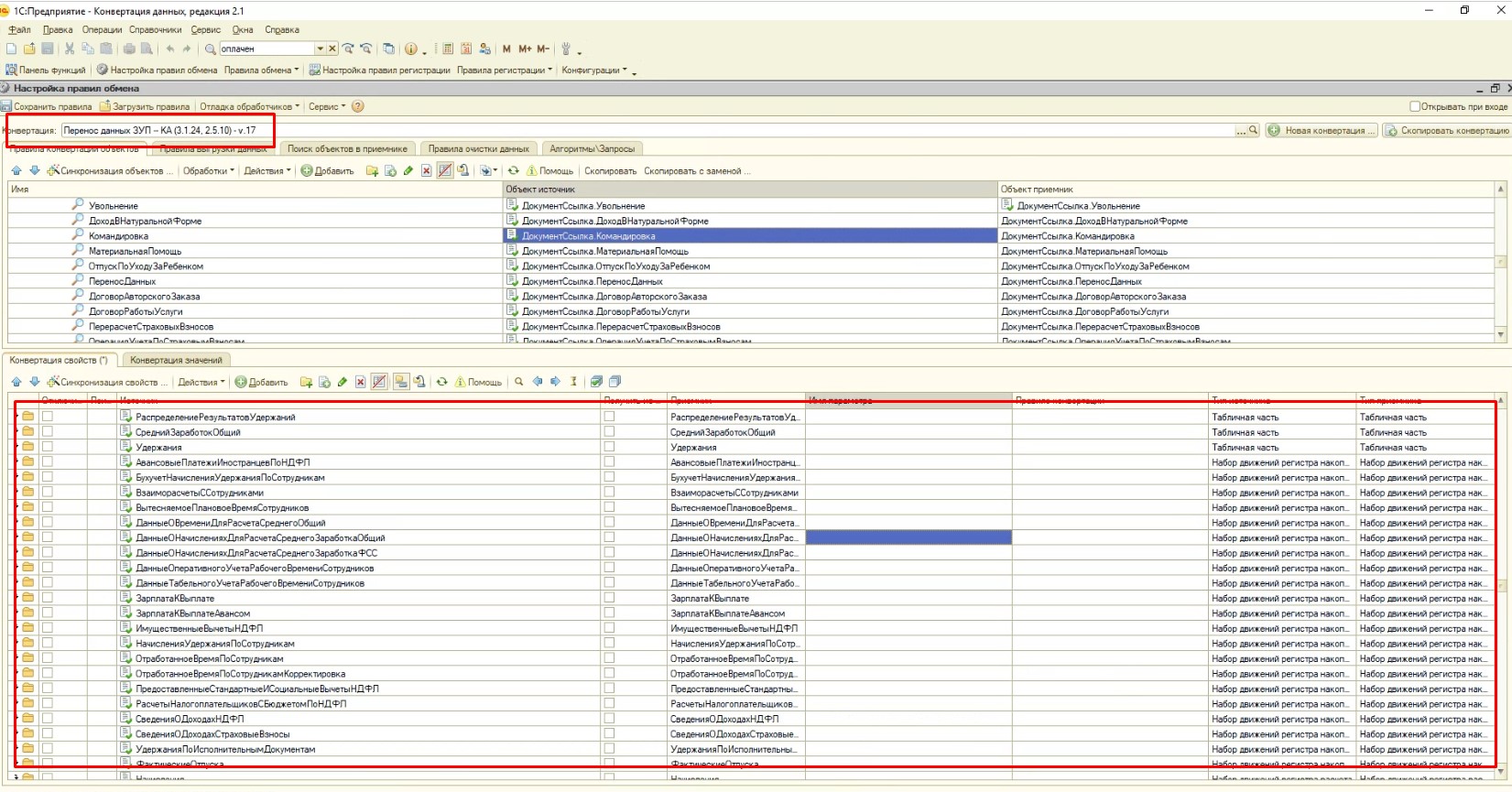The width and height of the screenshot is (1512, 792).
Task: Click 'Новая конвертация' button
Action: [1322, 130]
